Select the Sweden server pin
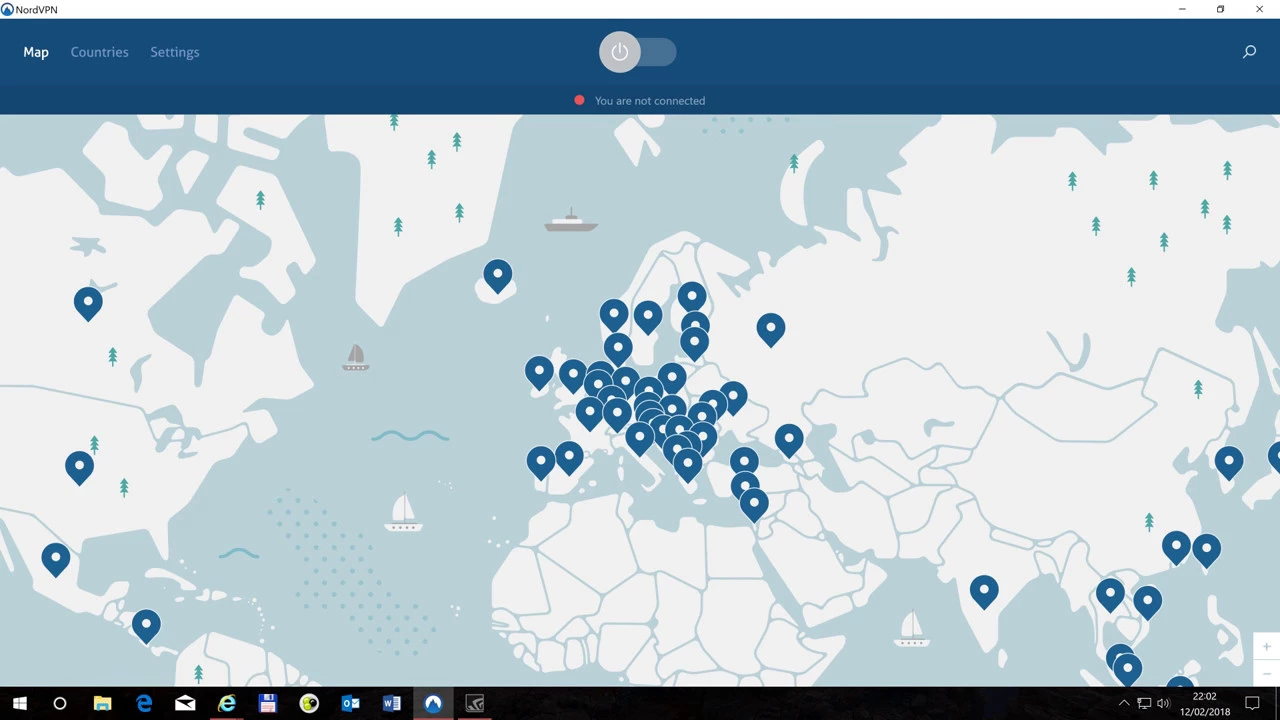The height and width of the screenshot is (720, 1280). point(648,316)
